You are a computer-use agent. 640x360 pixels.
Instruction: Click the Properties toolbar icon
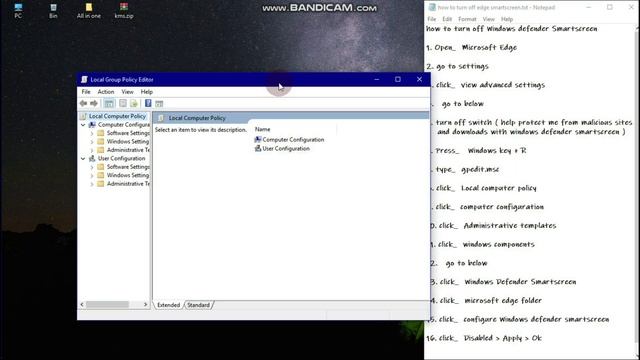click(x=123, y=104)
